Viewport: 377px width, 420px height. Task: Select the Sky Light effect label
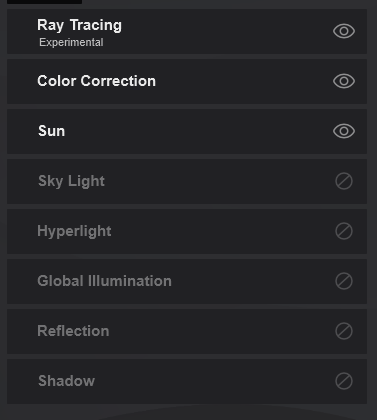pos(71,181)
